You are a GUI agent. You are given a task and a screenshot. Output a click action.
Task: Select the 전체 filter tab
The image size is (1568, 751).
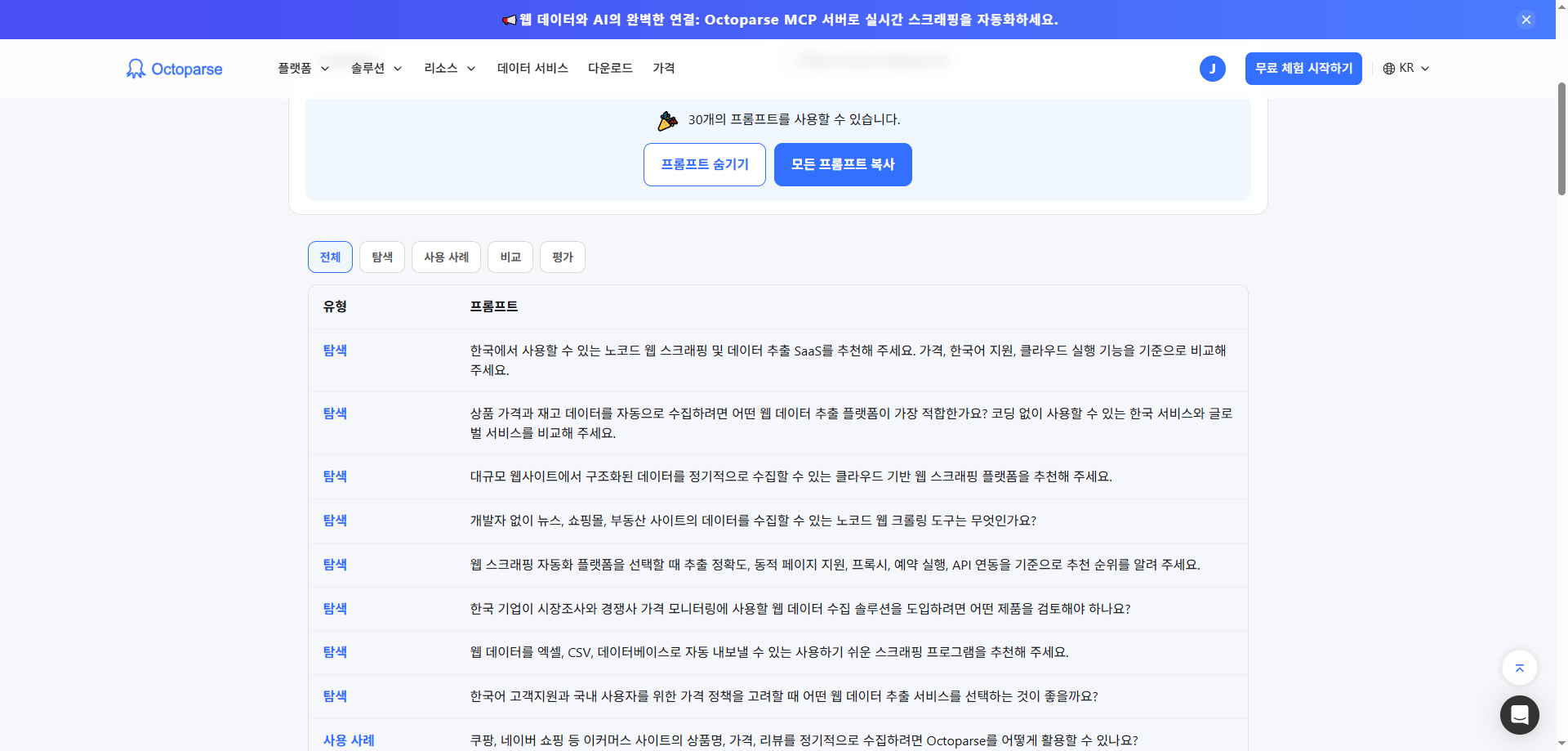[330, 257]
